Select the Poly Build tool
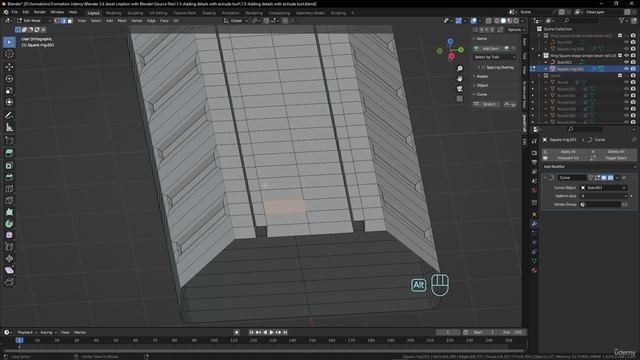Viewport: 640px width, 360px height. point(9,212)
